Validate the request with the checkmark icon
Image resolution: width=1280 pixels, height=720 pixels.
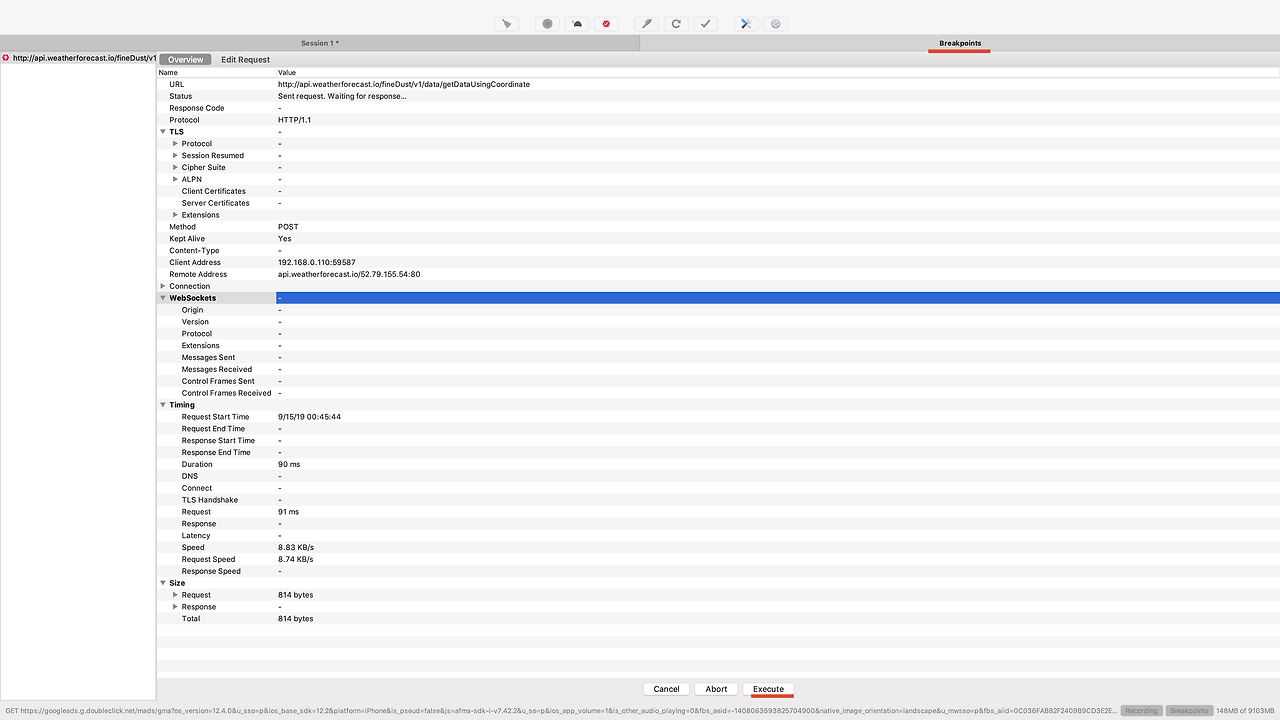[x=706, y=23]
